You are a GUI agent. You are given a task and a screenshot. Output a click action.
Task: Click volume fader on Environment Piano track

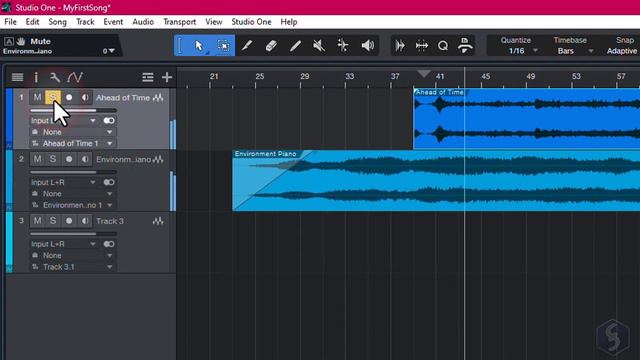pyautogui.click(x=73, y=172)
